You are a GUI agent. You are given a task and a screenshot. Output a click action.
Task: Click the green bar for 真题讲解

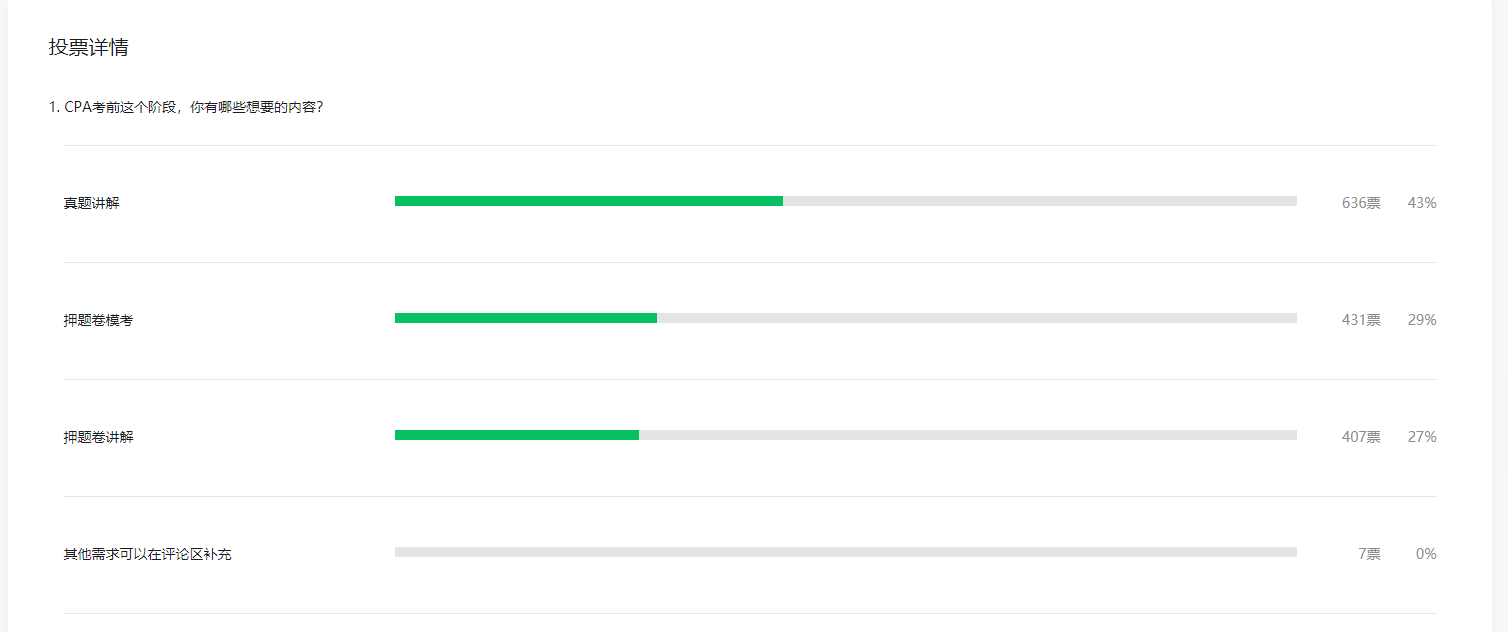[x=589, y=201]
